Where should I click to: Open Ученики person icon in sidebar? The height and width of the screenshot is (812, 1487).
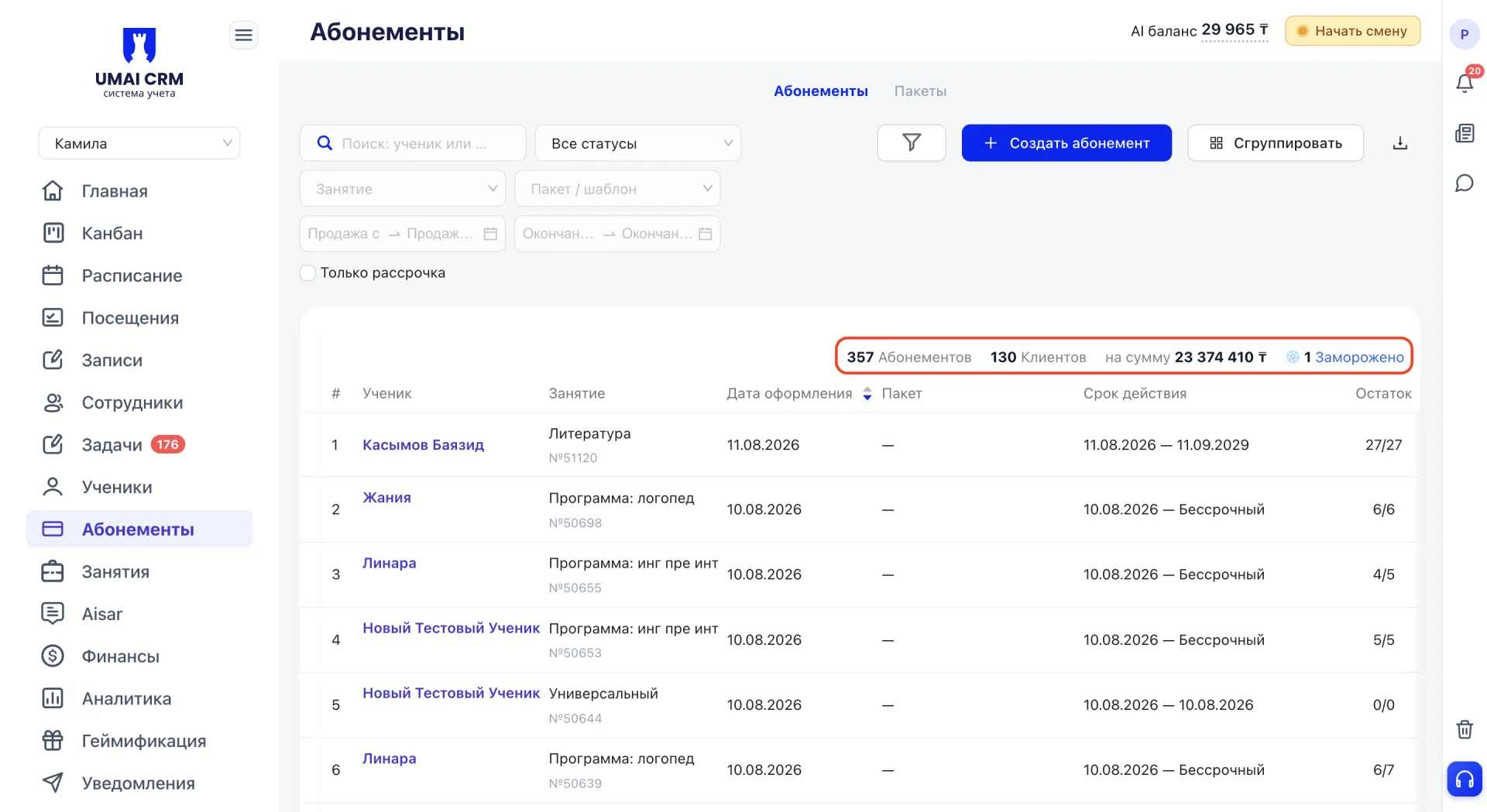[x=53, y=487]
